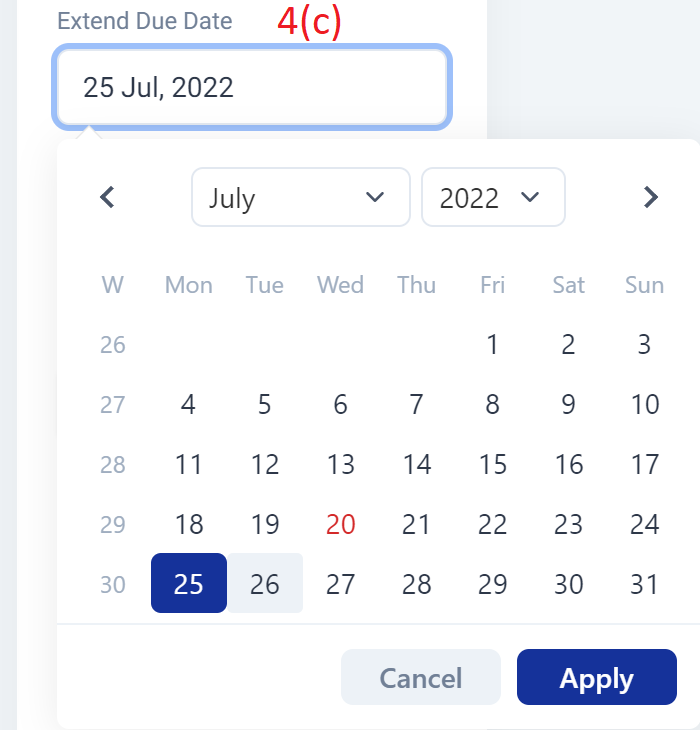700x730 pixels.
Task: Cancel the date selection
Action: point(421,677)
